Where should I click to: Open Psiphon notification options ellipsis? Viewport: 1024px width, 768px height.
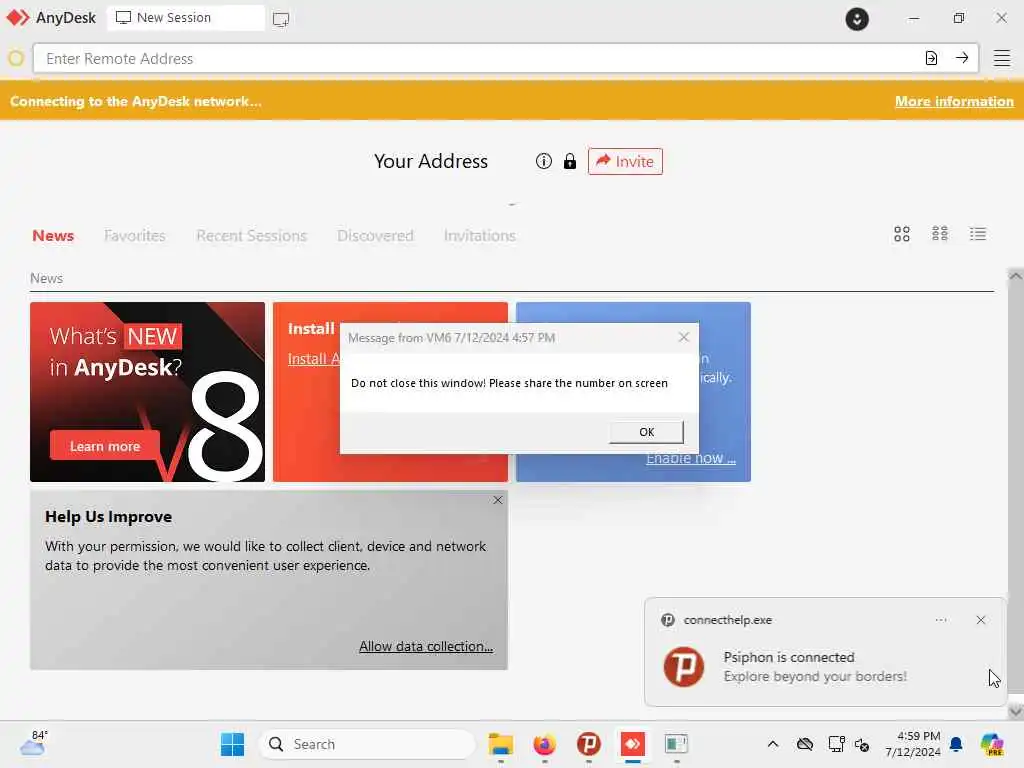[940, 620]
